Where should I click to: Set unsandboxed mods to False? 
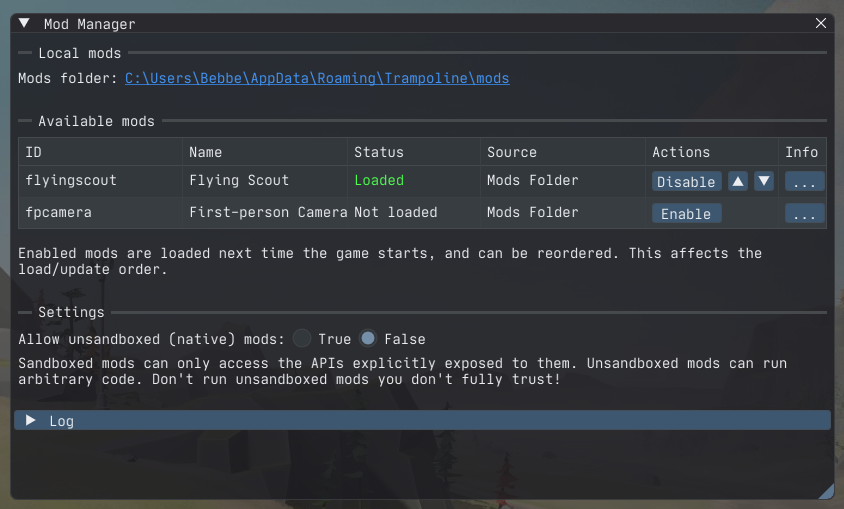coord(368,338)
